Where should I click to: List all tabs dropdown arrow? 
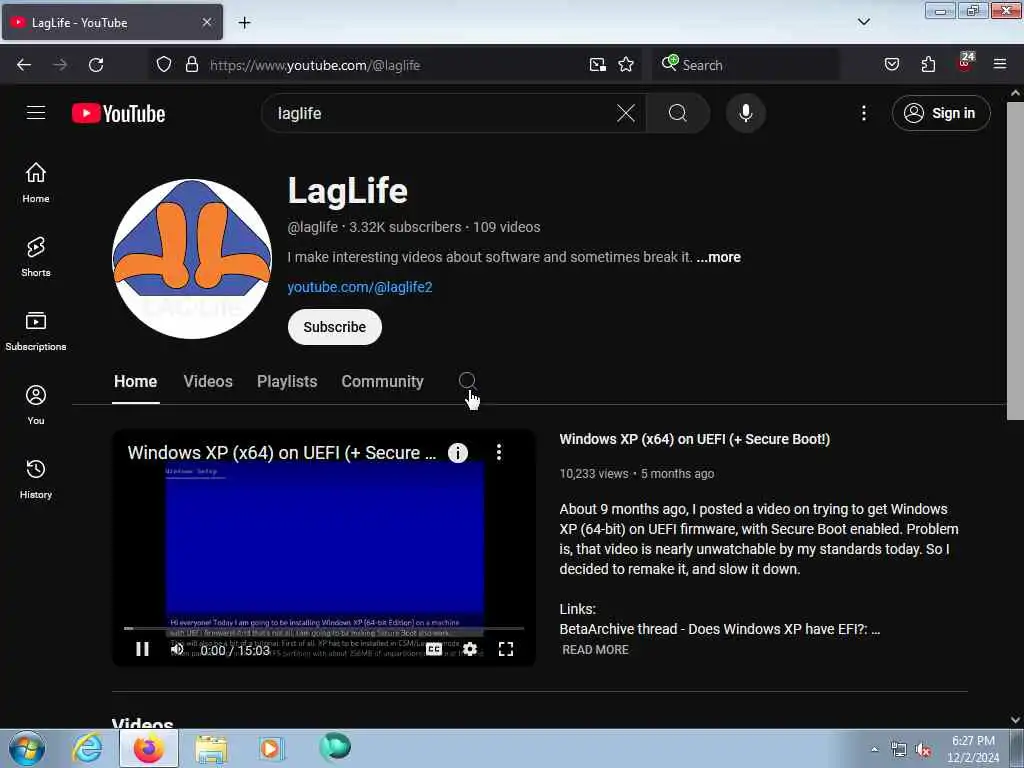(863, 22)
